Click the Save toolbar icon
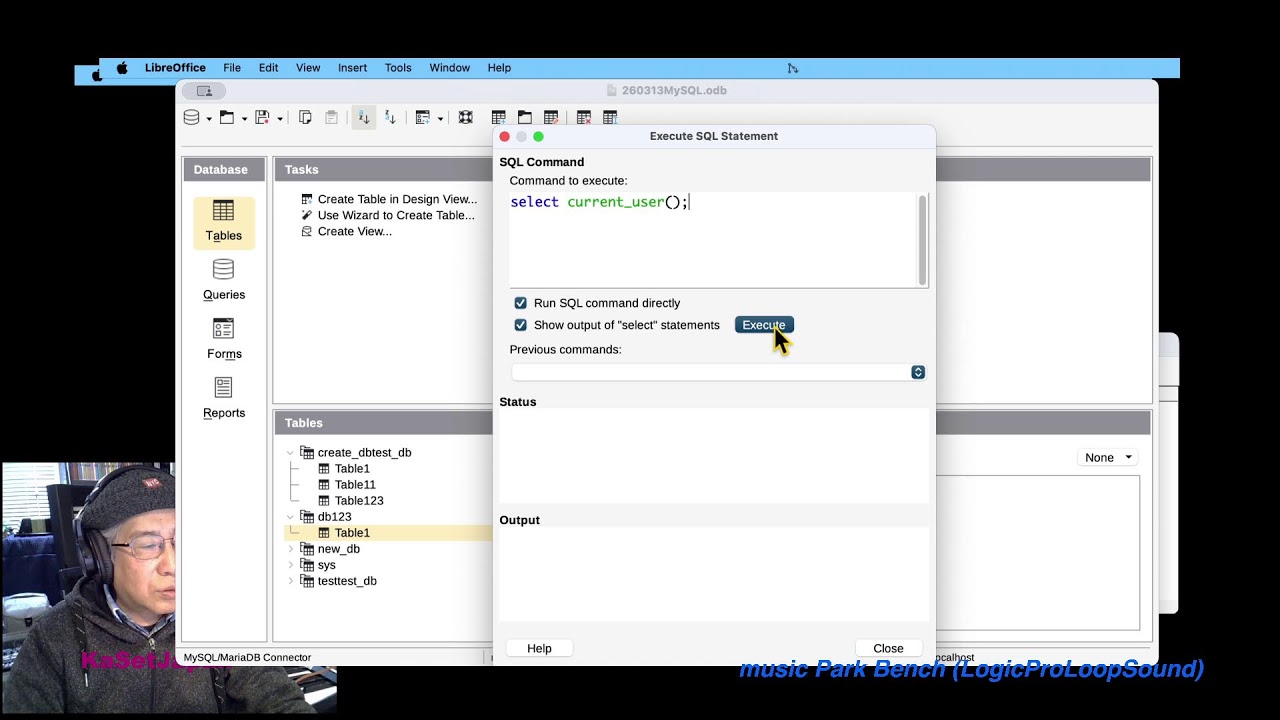Viewport: 1280px width, 720px height. [x=262, y=117]
